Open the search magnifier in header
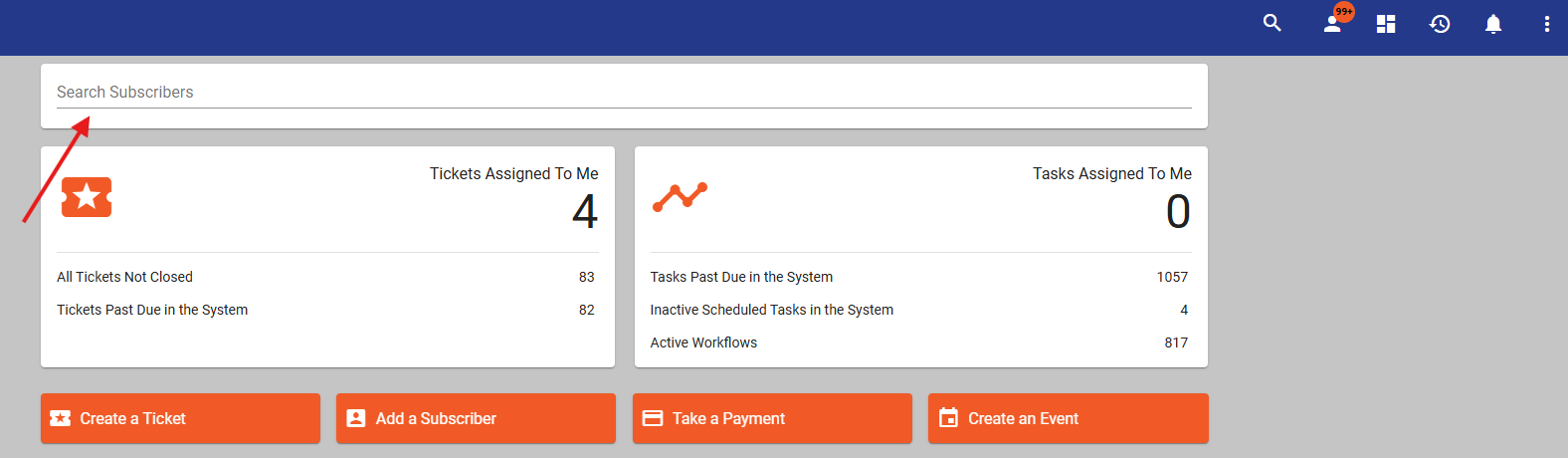Screen dimensions: 1568x458 (1272, 23)
